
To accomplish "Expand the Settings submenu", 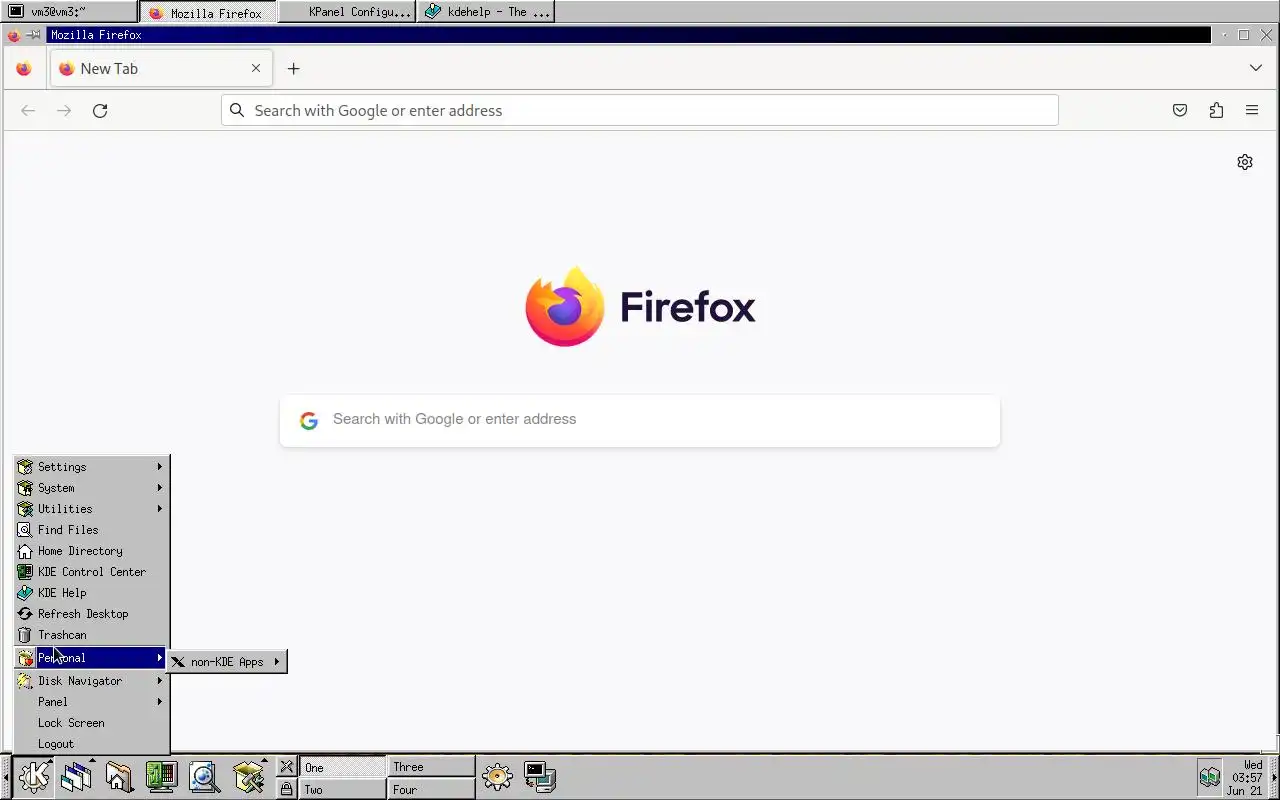I will tap(92, 467).
